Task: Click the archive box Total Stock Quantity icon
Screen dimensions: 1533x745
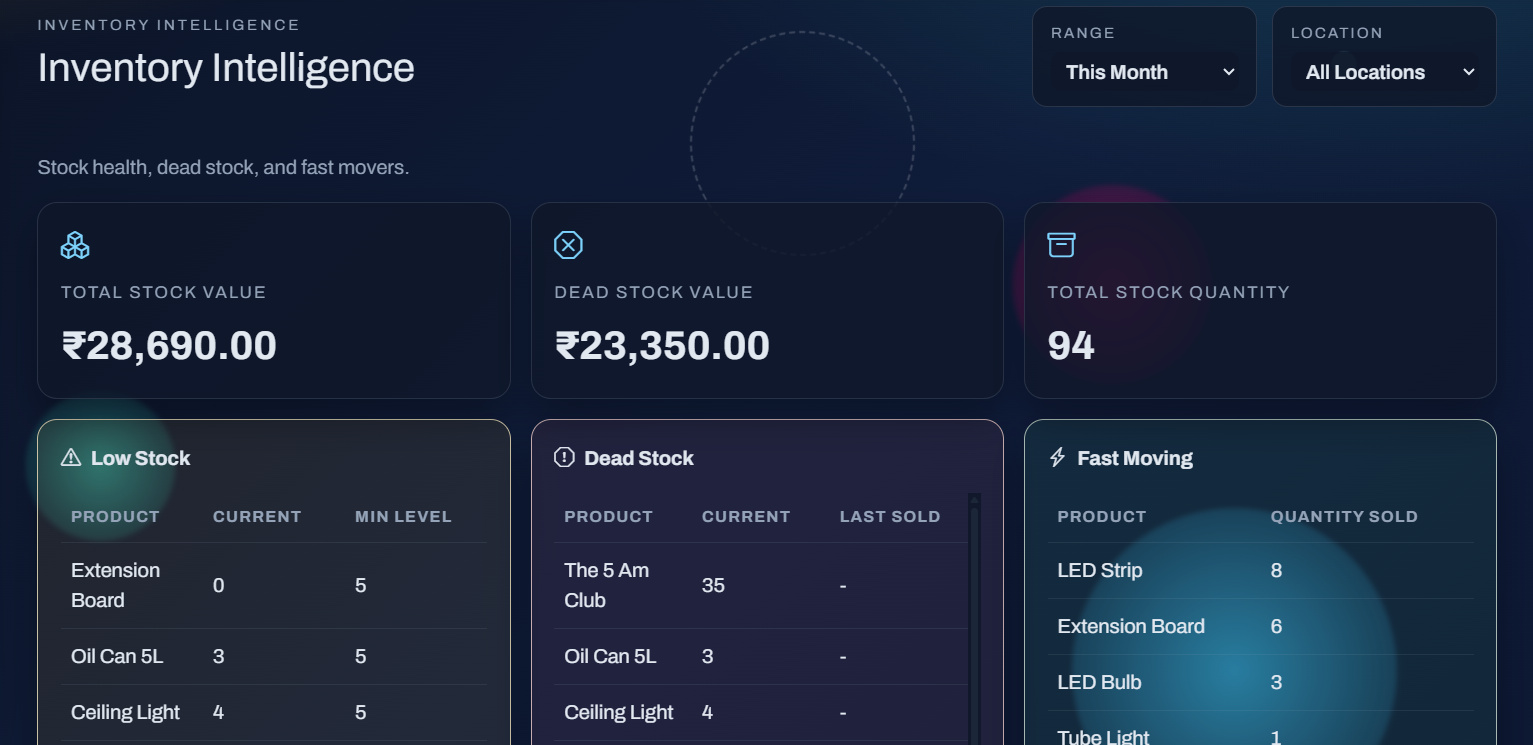Action: click(1061, 245)
